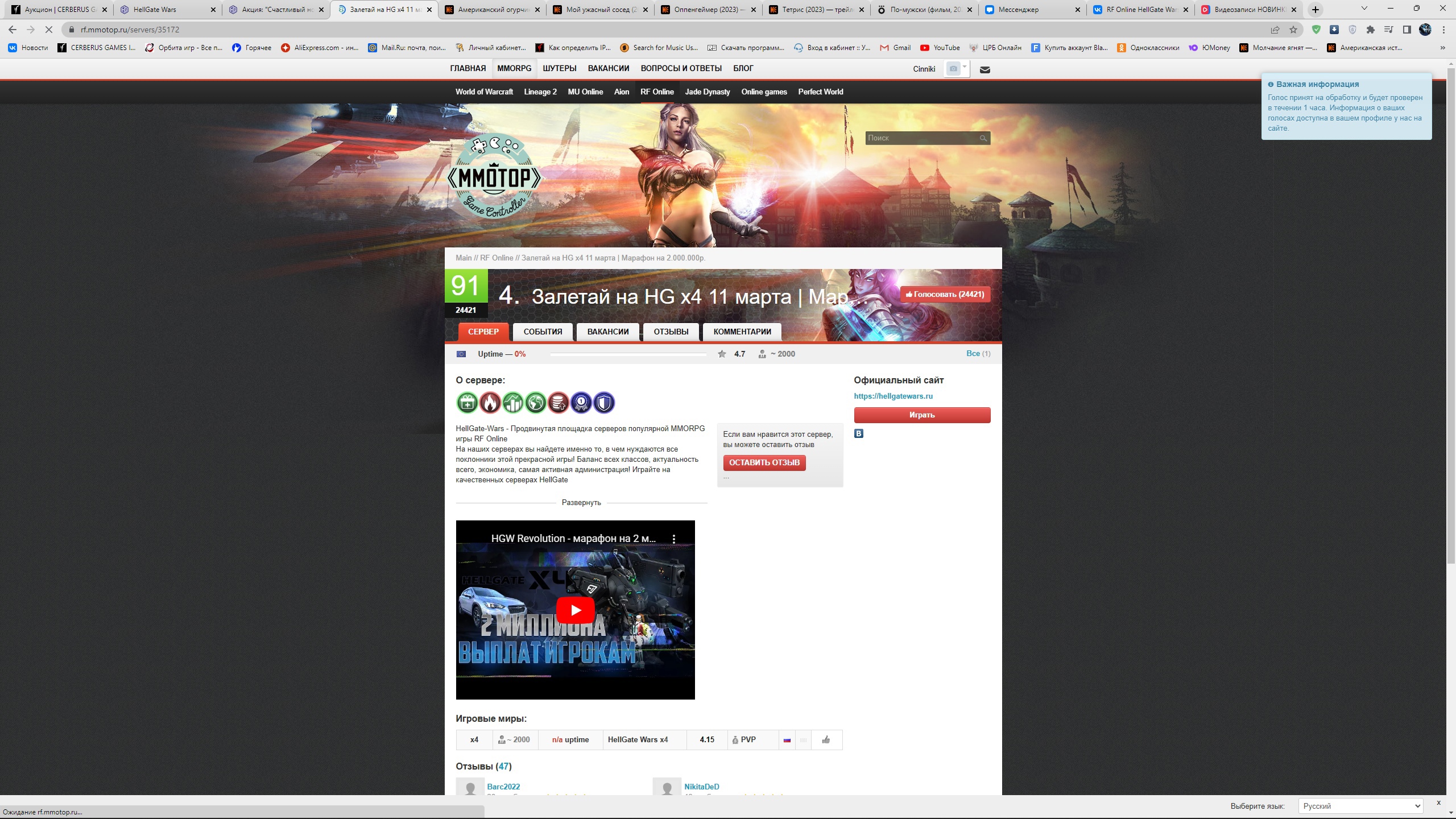Click the Cinniki username
This screenshot has width=1456, height=819.
coord(924,69)
